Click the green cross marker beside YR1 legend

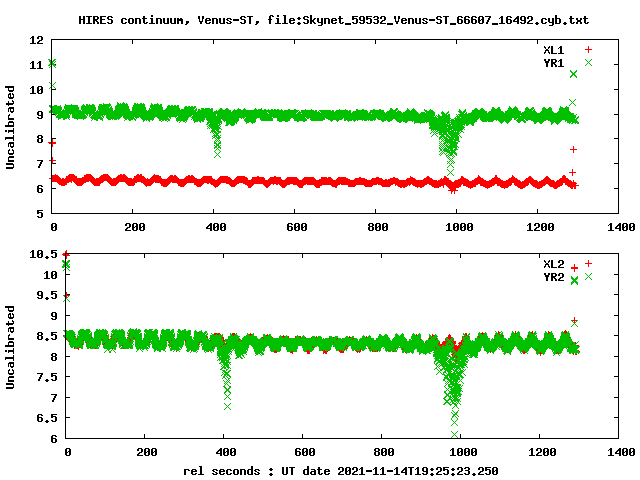588,62
